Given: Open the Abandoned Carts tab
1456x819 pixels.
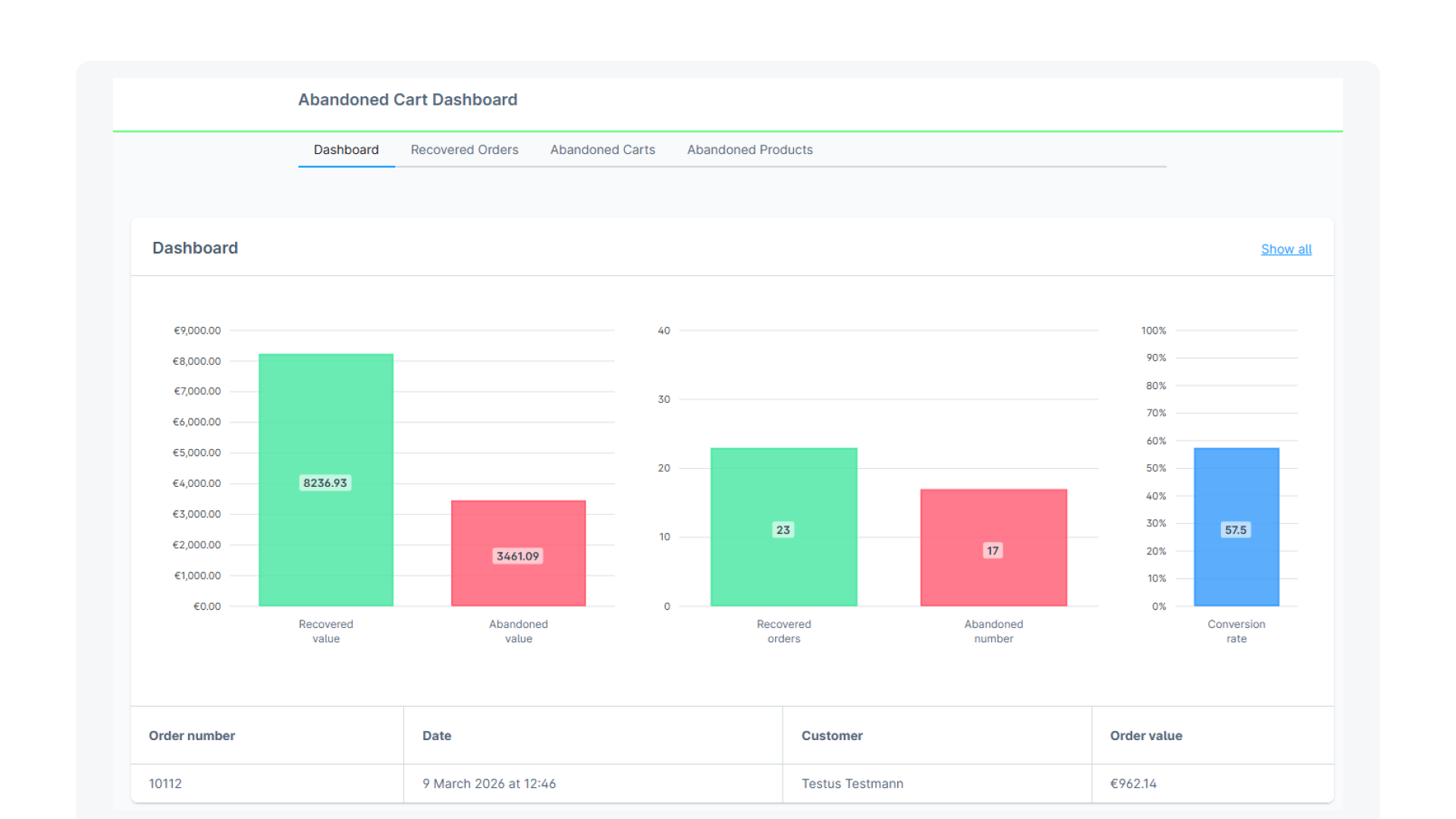Looking at the screenshot, I should pos(602,150).
